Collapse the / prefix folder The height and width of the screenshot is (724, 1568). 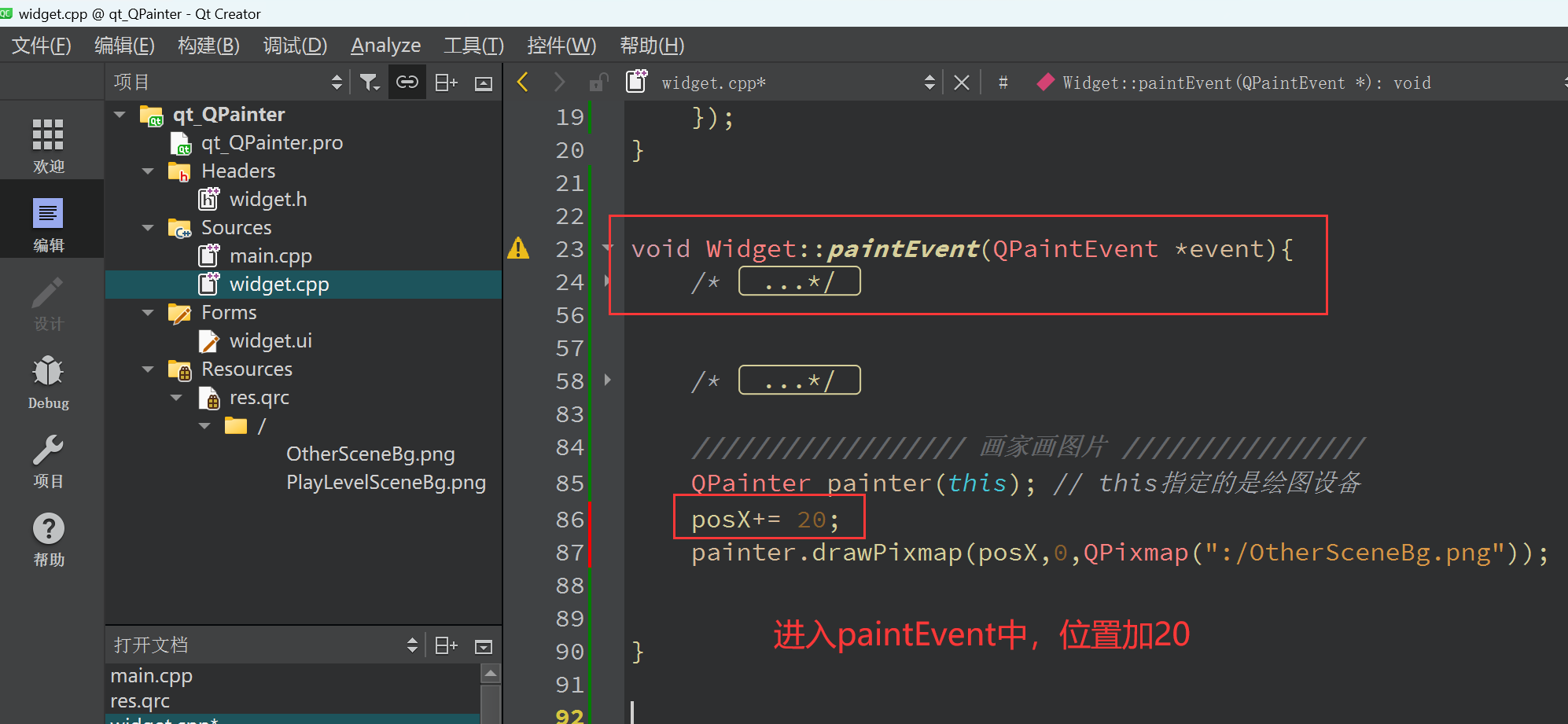pyautogui.click(x=205, y=426)
